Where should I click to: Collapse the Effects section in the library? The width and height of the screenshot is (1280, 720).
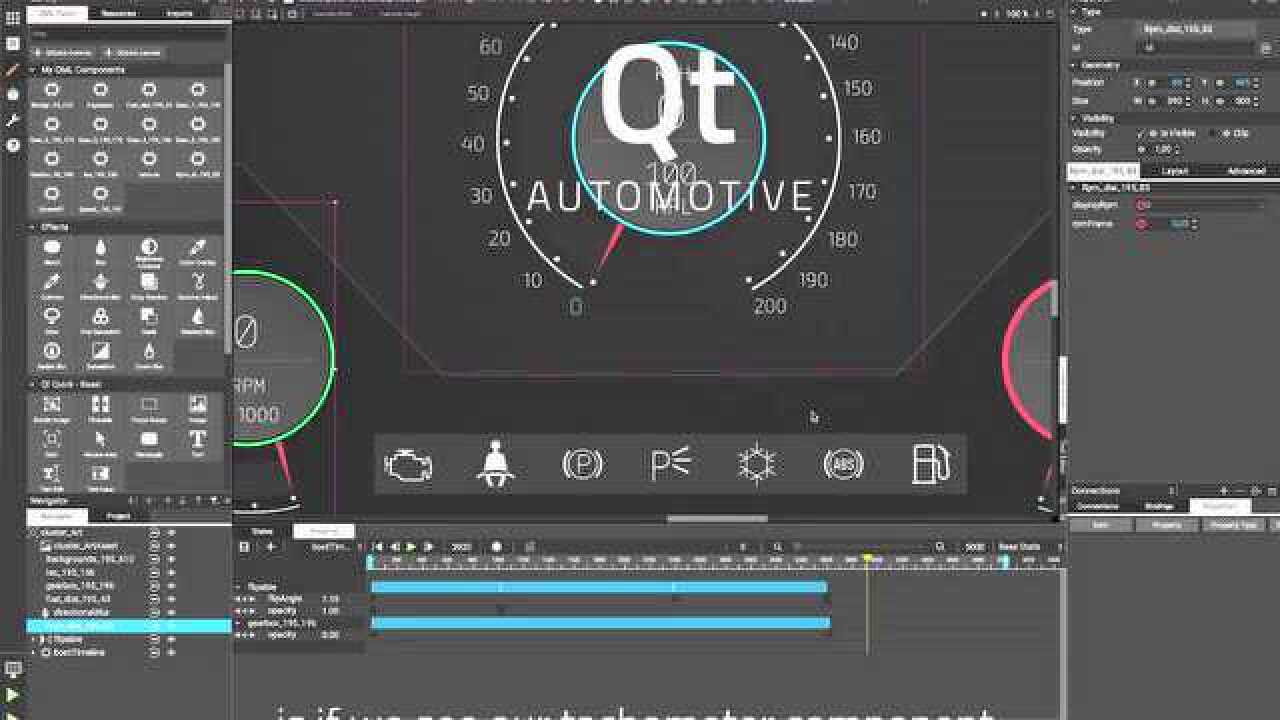(x=33, y=226)
